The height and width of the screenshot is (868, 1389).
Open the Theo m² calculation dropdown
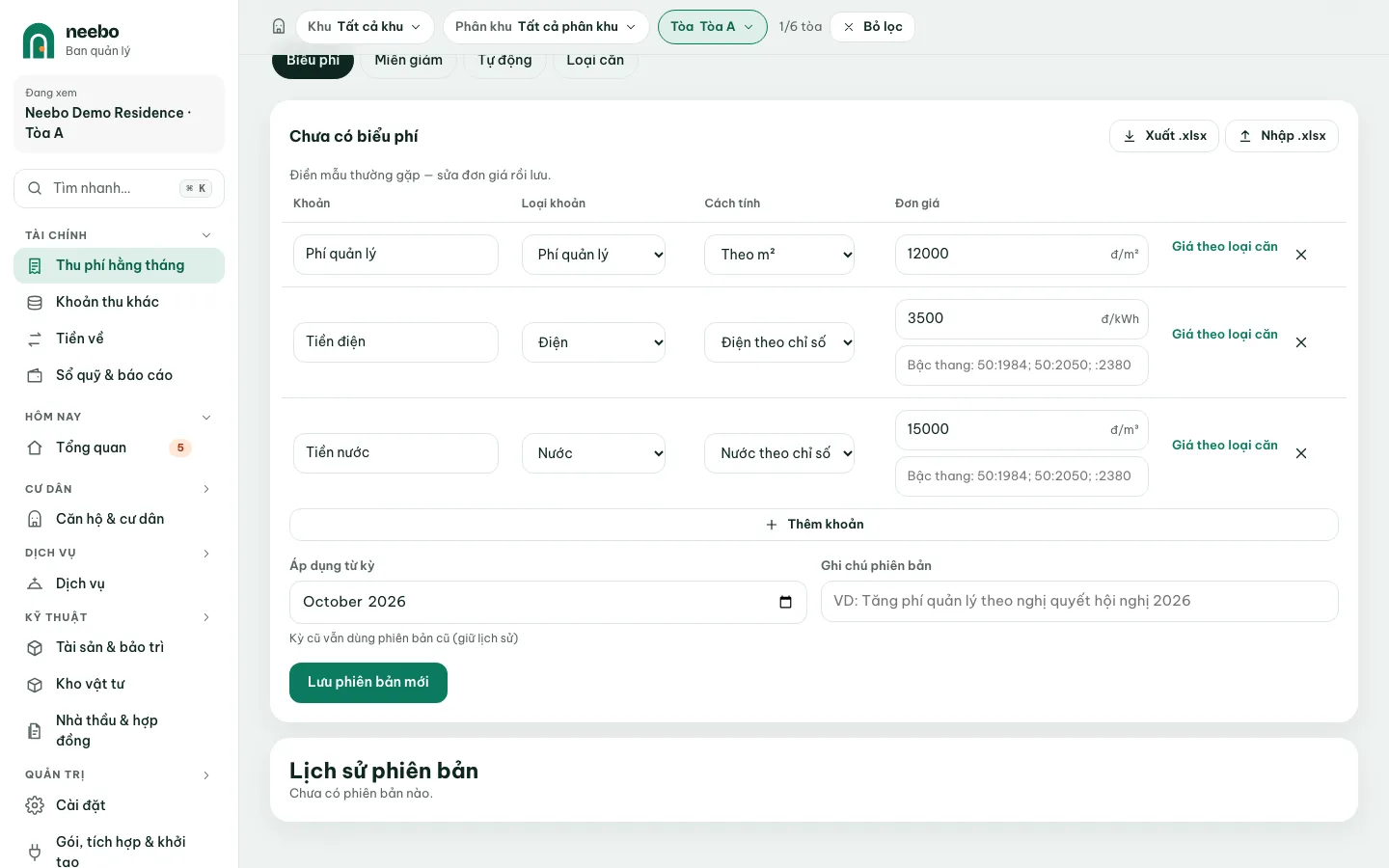[779, 255]
